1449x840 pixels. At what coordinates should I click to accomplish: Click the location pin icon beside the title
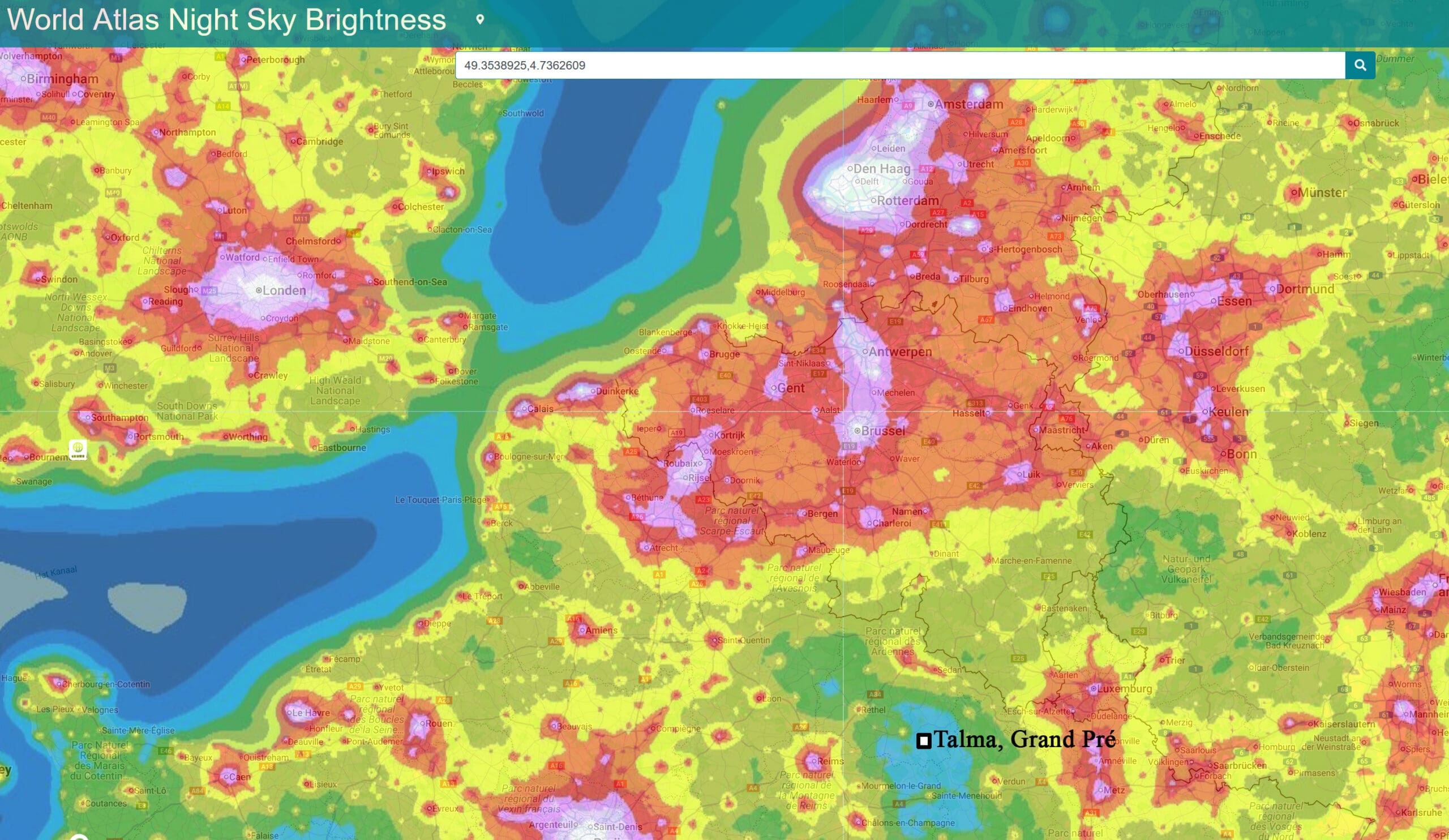(x=480, y=20)
